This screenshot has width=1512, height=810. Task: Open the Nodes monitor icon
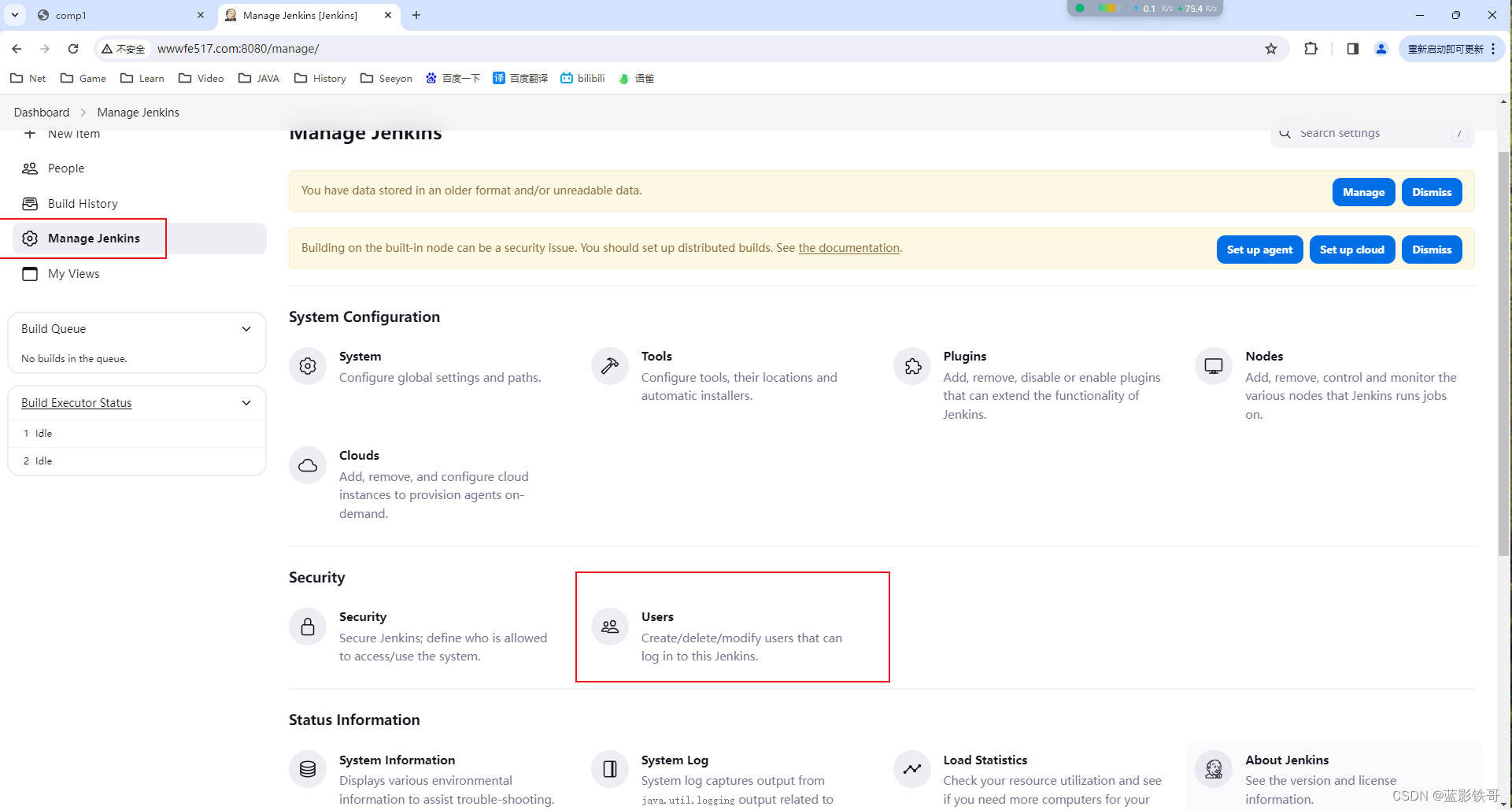point(1214,366)
